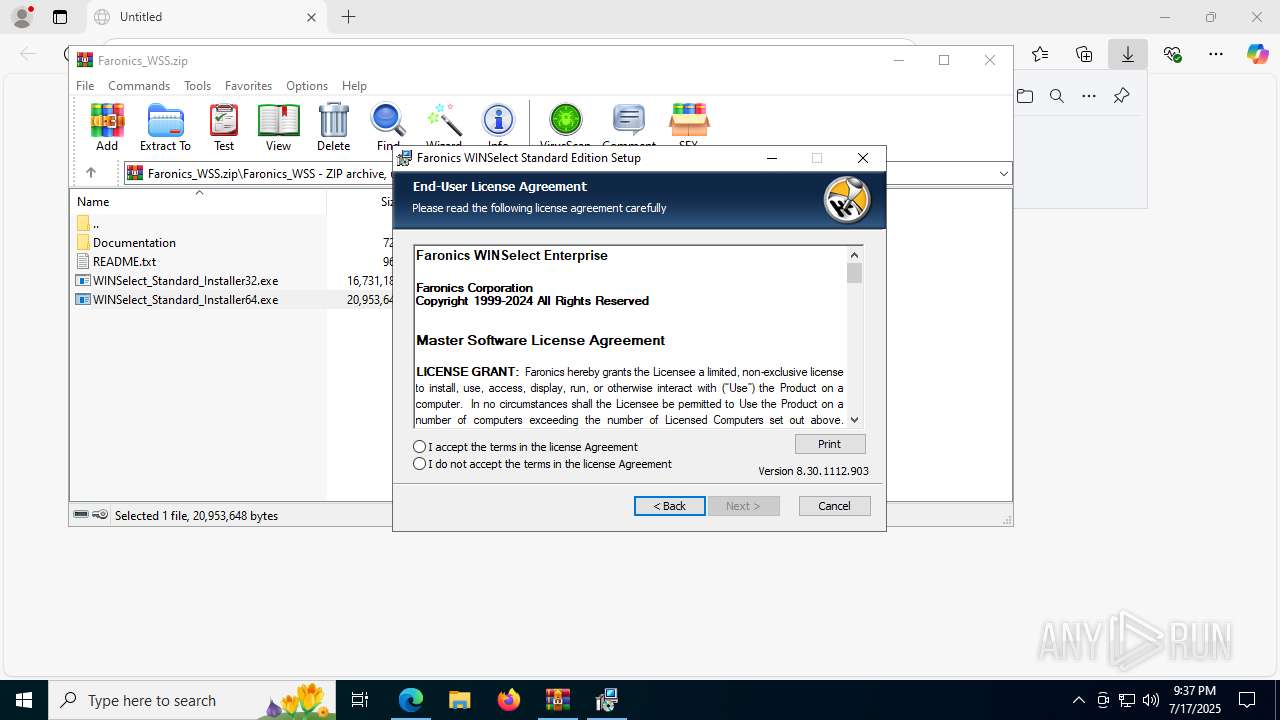Open the Help menu
The width and height of the screenshot is (1280, 720).
[x=354, y=86]
